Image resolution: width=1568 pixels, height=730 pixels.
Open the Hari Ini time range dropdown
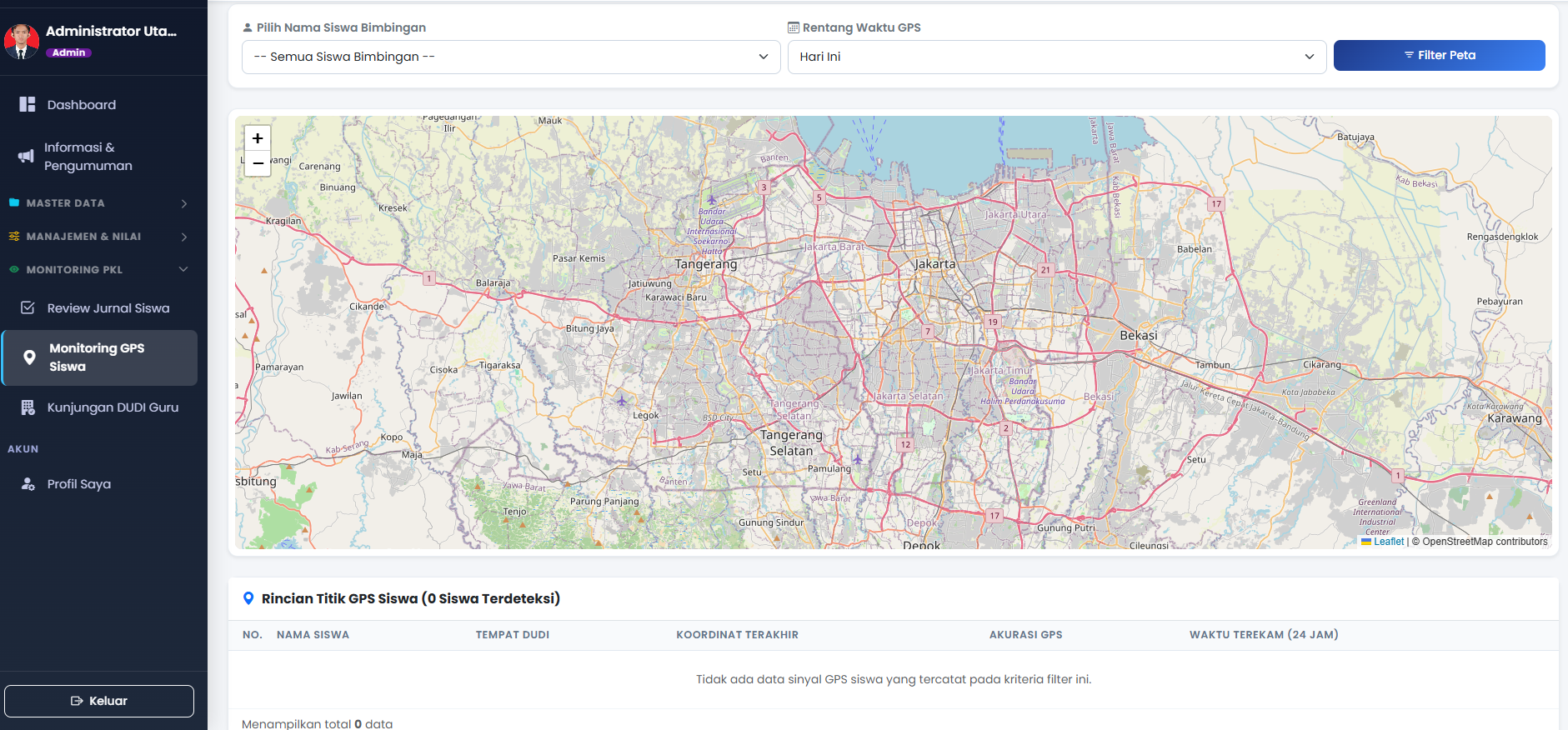pos(1057,57)
